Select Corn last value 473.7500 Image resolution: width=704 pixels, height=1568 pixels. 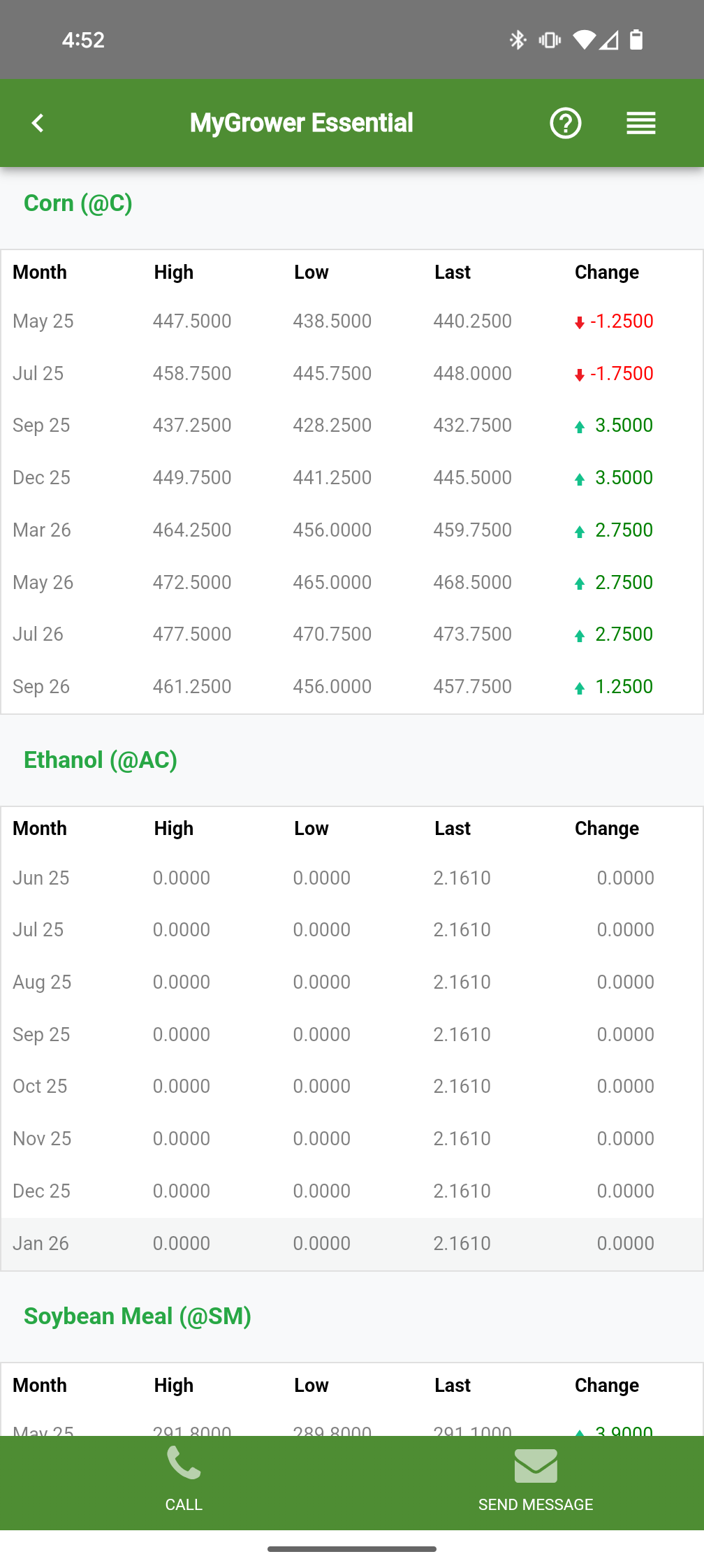coord(473,634)
